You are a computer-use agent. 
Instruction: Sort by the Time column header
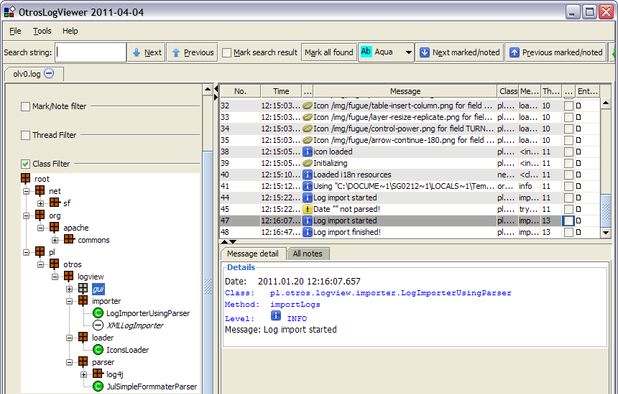pos(281,91)
